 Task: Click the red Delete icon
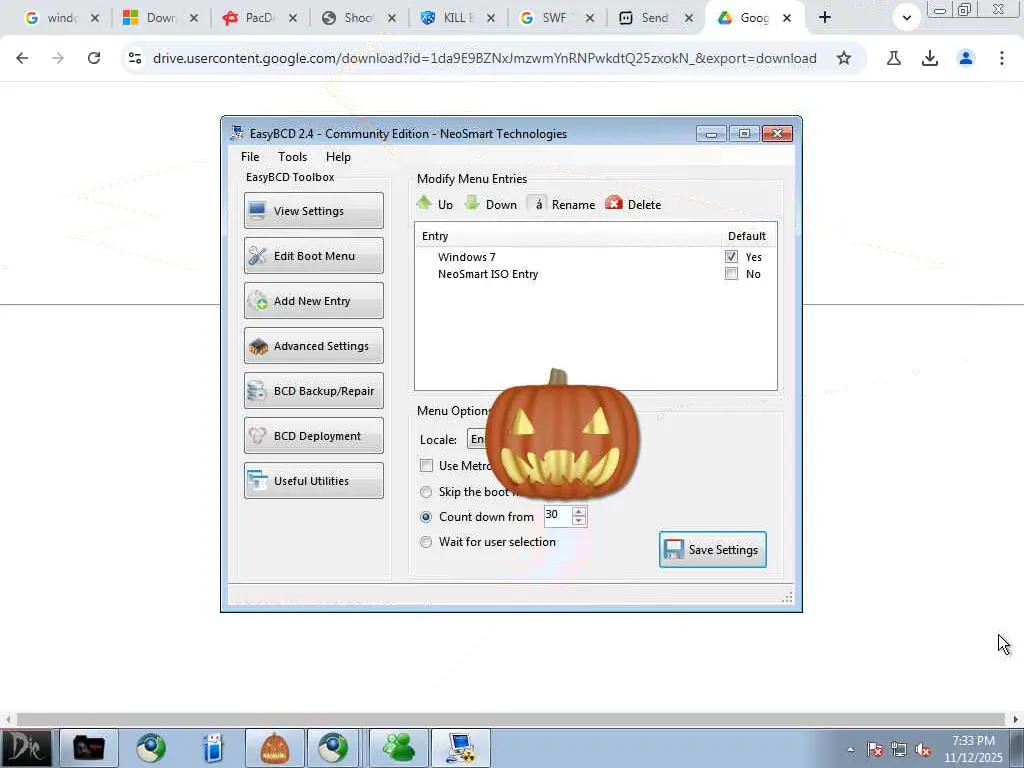(x=614, y=203)
